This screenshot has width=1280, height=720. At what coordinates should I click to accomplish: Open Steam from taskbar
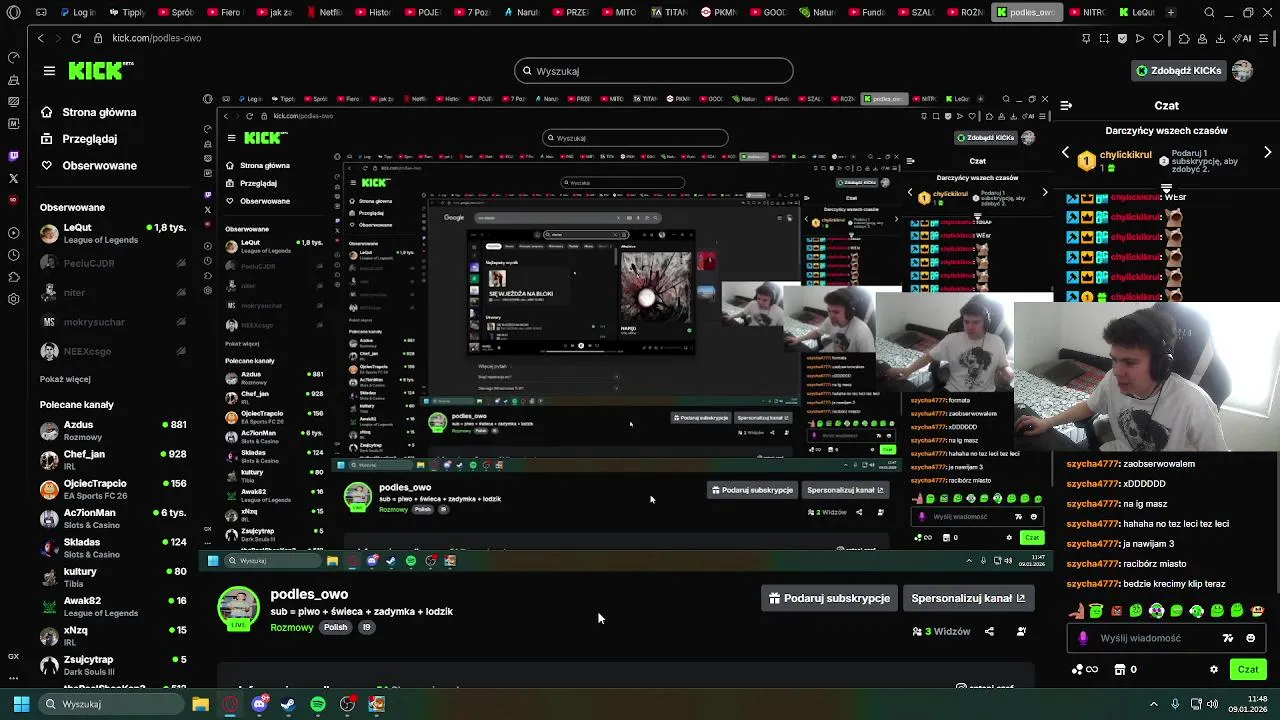click(288, 704)
